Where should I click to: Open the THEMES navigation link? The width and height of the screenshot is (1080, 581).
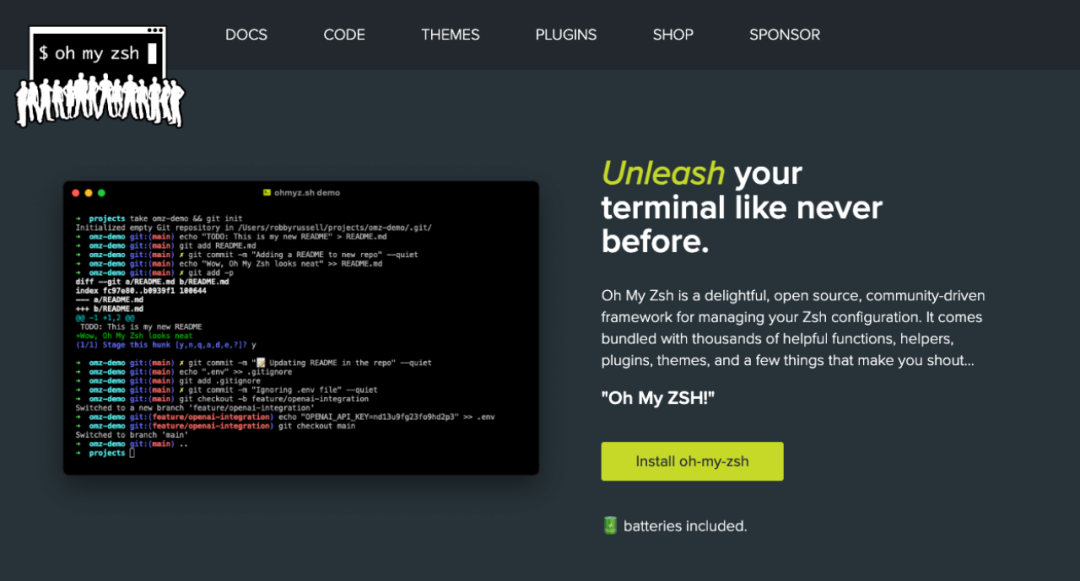click(x=450, y=34)
